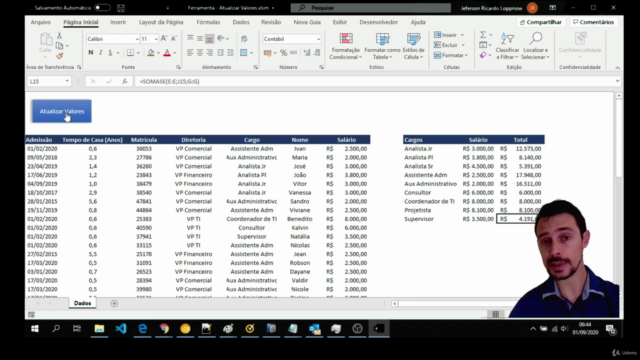The height and width of the screenshot is (360, 640).
Task: Open Formatar como Tabela gallery
Action: tap(382, 46)
